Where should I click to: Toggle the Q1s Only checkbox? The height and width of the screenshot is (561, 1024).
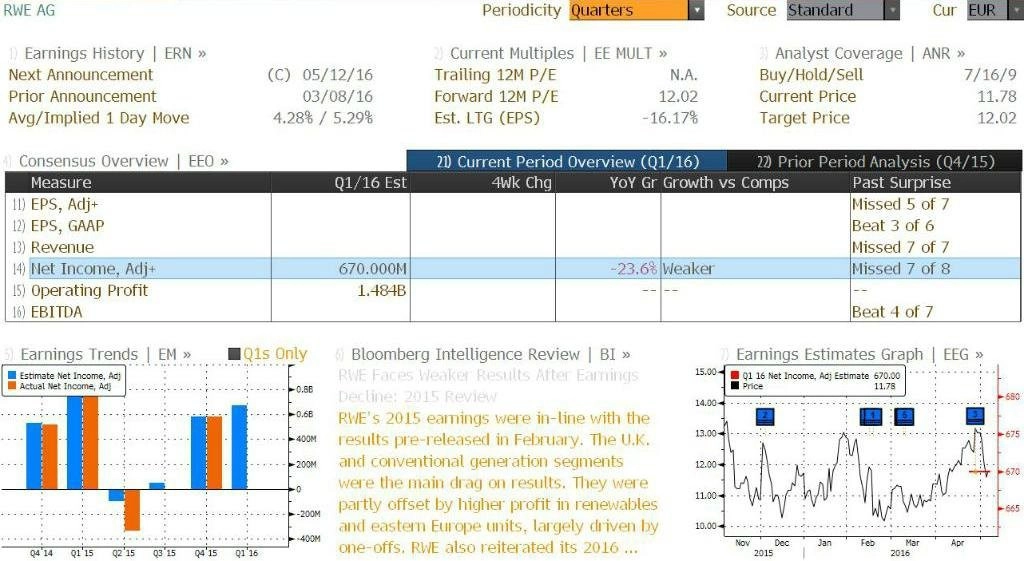[234, 354]
